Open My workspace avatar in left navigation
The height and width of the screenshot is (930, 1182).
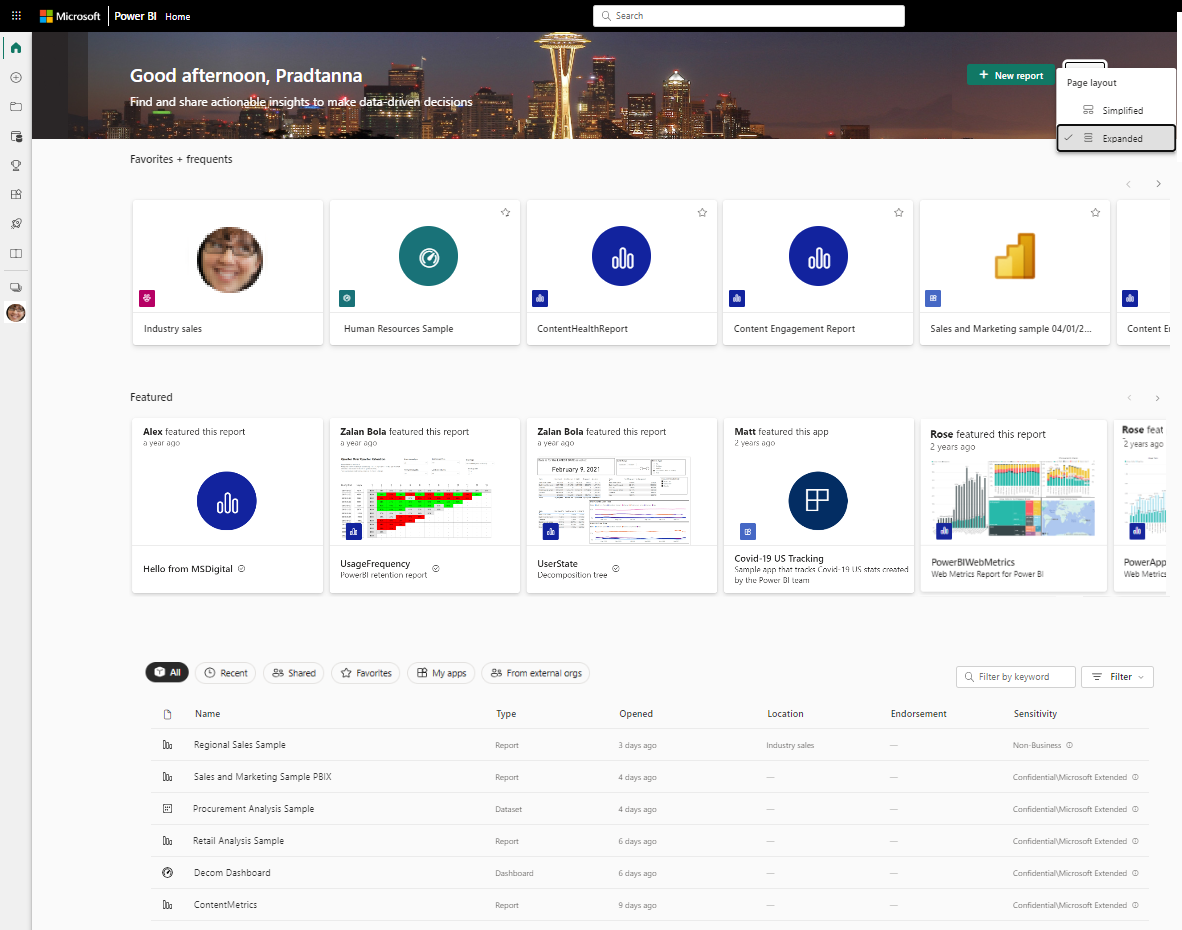(16, 313)
